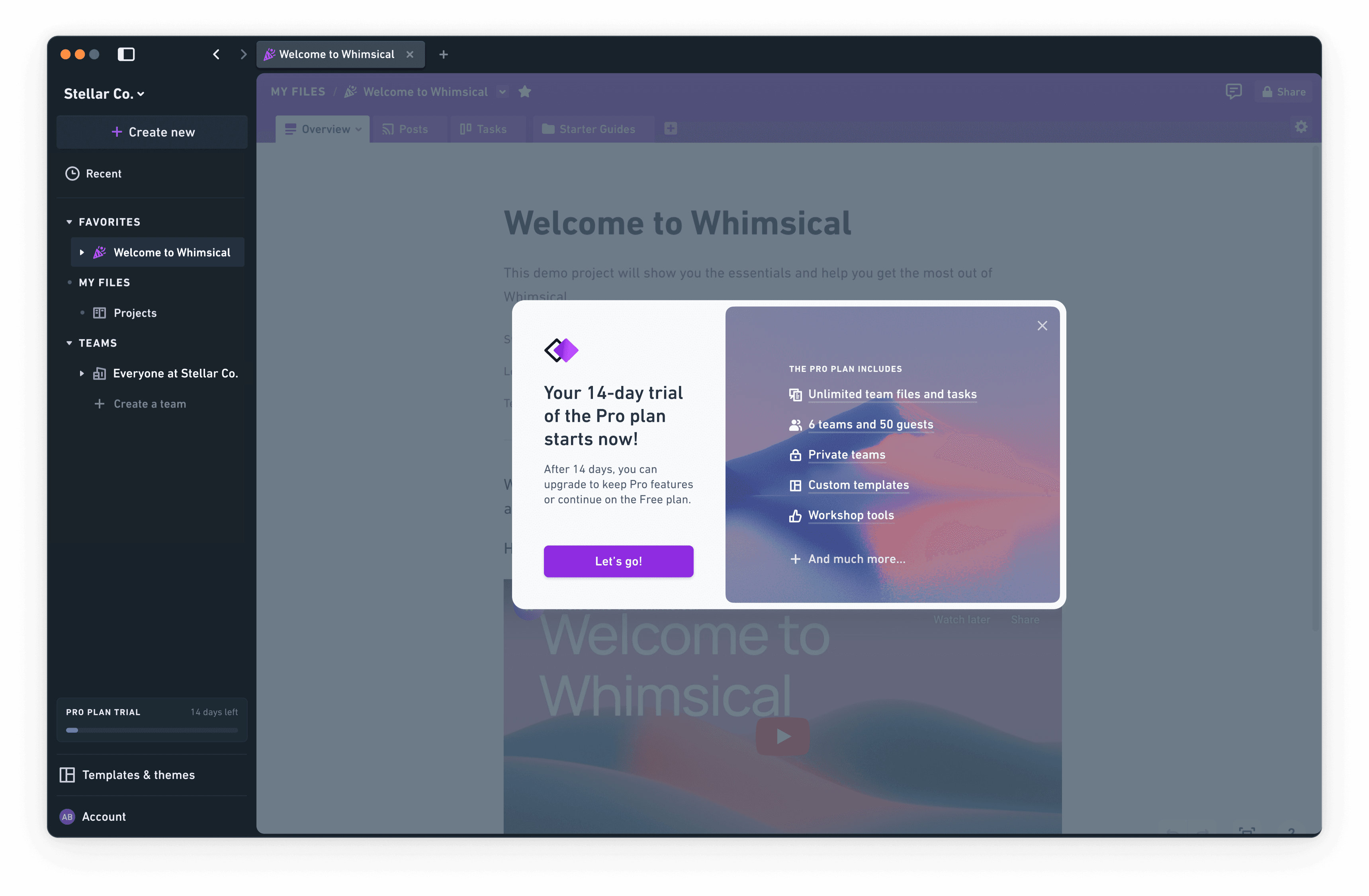Open the Stellar Co. workspace dropdown

[104, 94]
